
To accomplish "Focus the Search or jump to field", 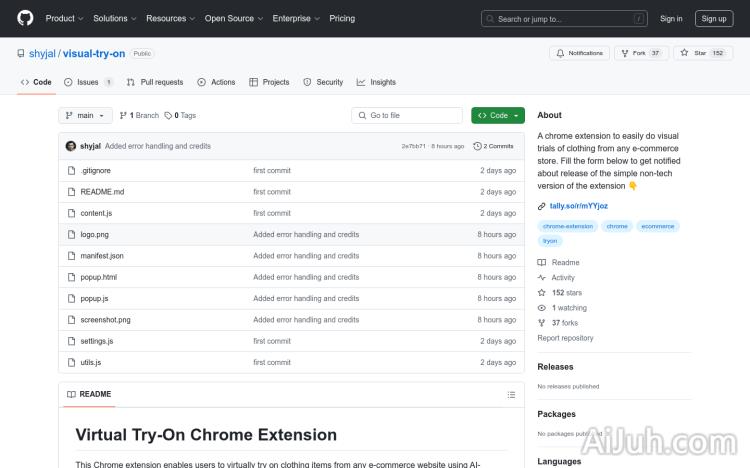I will tap(564, 19).
